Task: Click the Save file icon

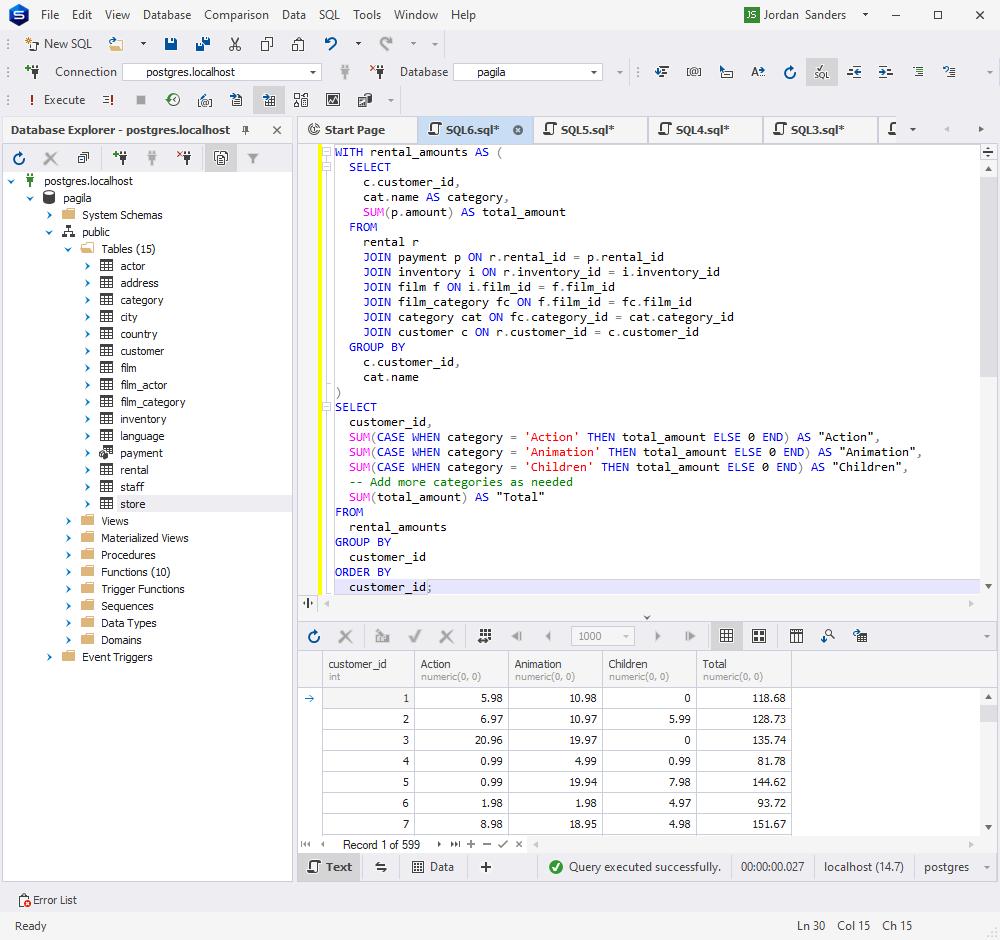Action: tap(171, 44)
